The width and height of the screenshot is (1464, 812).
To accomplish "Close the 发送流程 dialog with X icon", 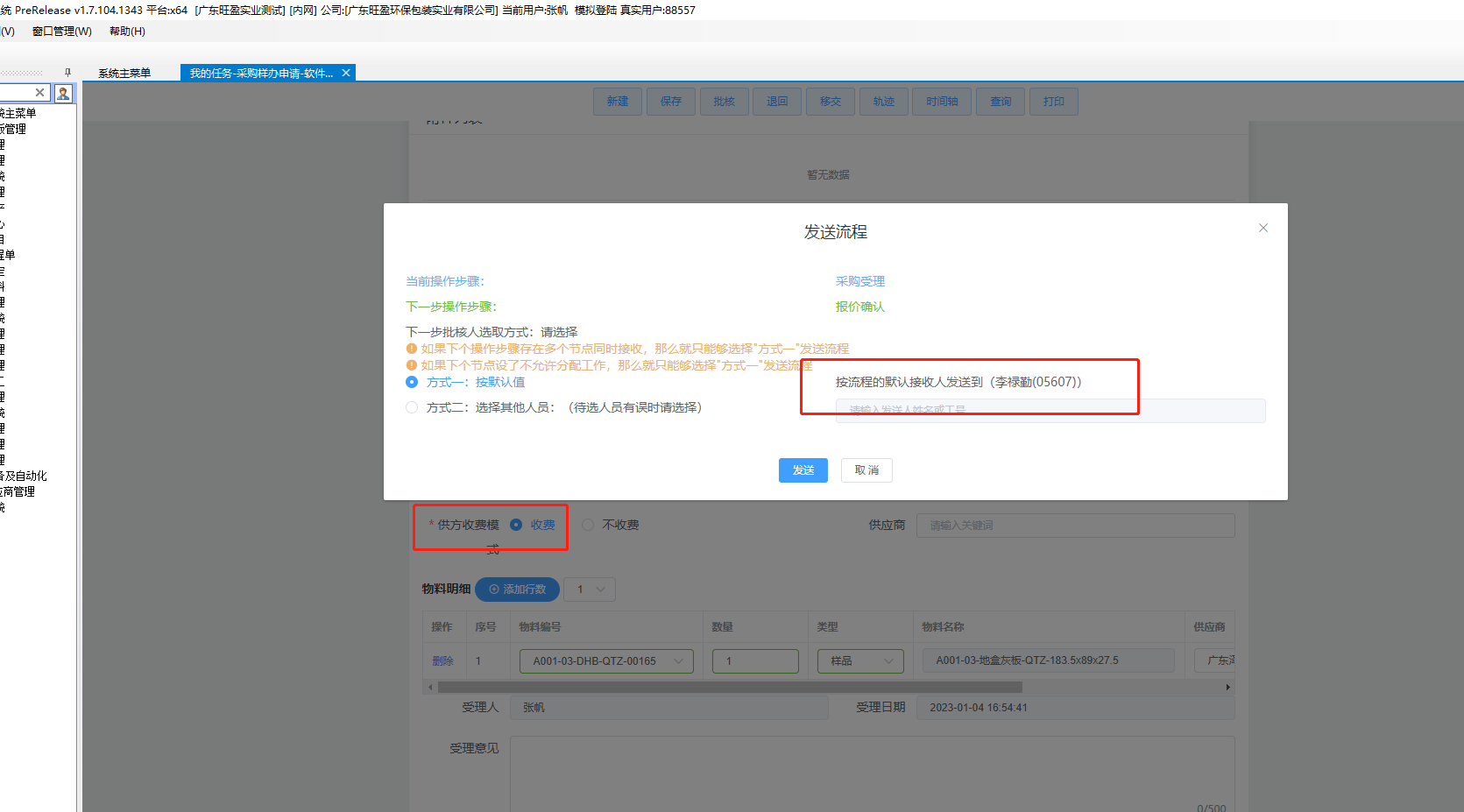I will click(x=1263, y=228).
